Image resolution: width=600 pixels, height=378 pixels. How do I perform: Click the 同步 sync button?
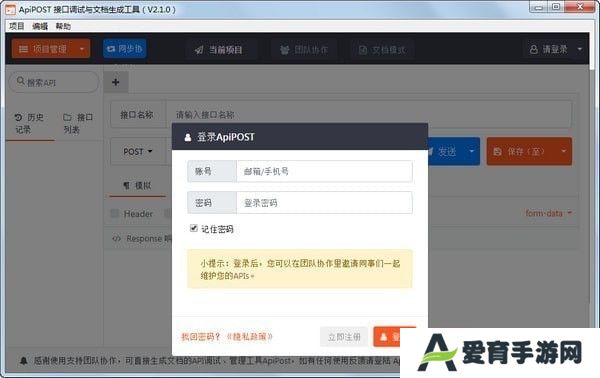[x=124, y=49]
